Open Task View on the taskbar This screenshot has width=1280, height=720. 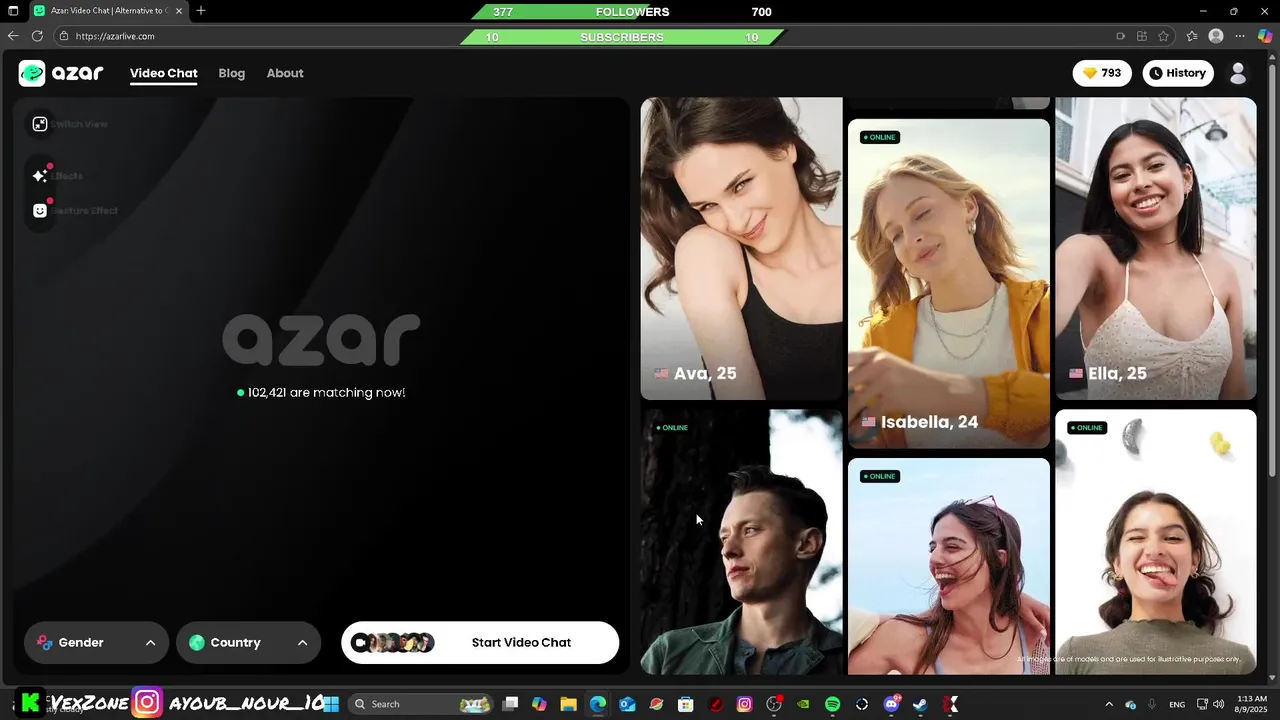(510, 704)
